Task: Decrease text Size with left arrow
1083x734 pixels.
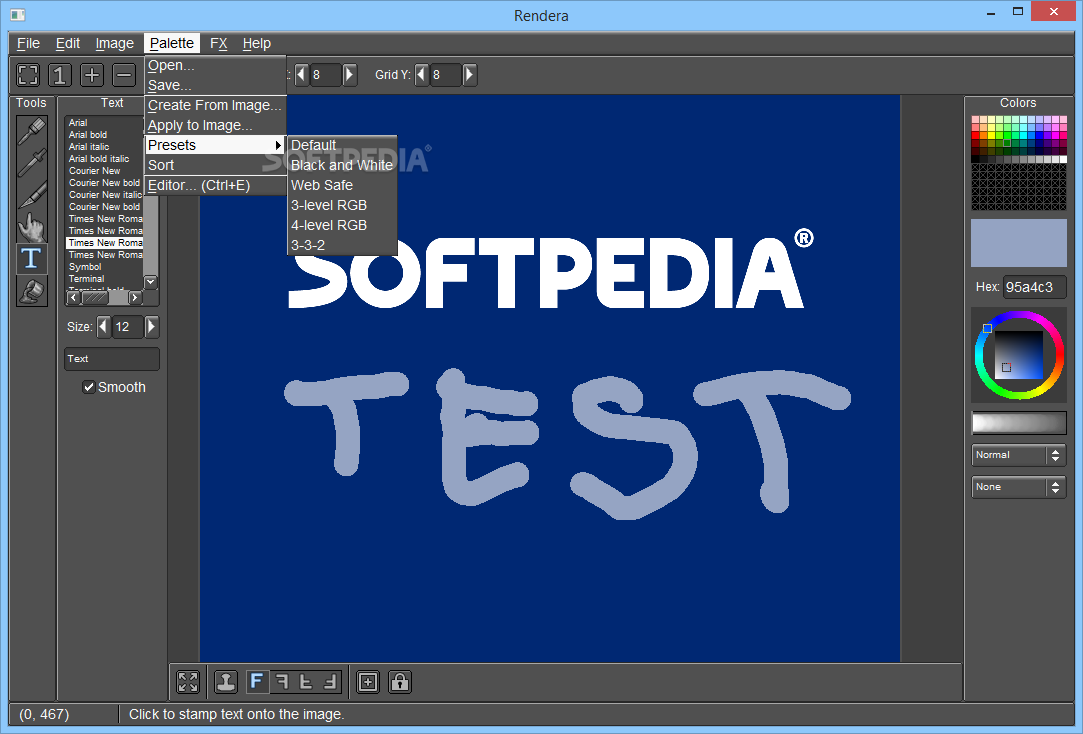Action: [x=104, y=327]
